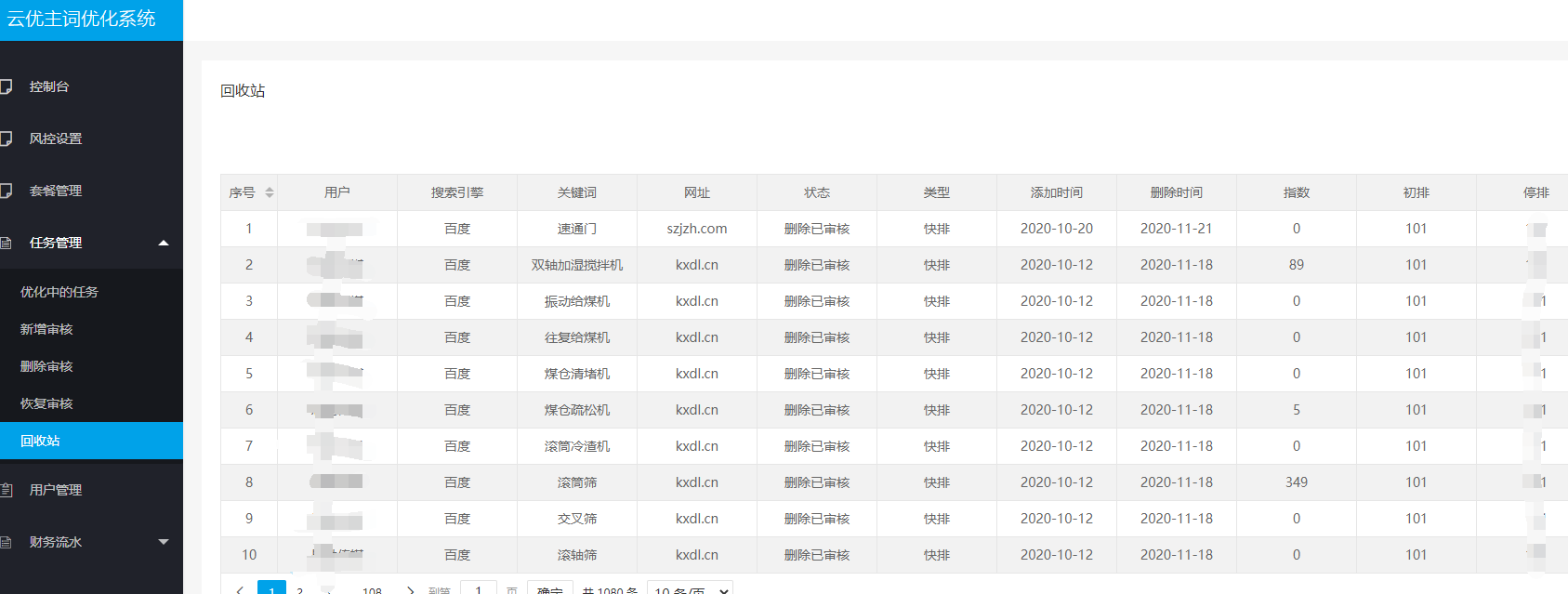Open the 10 条/页 page size dropdown
Viewport: 1568px width, 594px height.
tap(690, 588)
